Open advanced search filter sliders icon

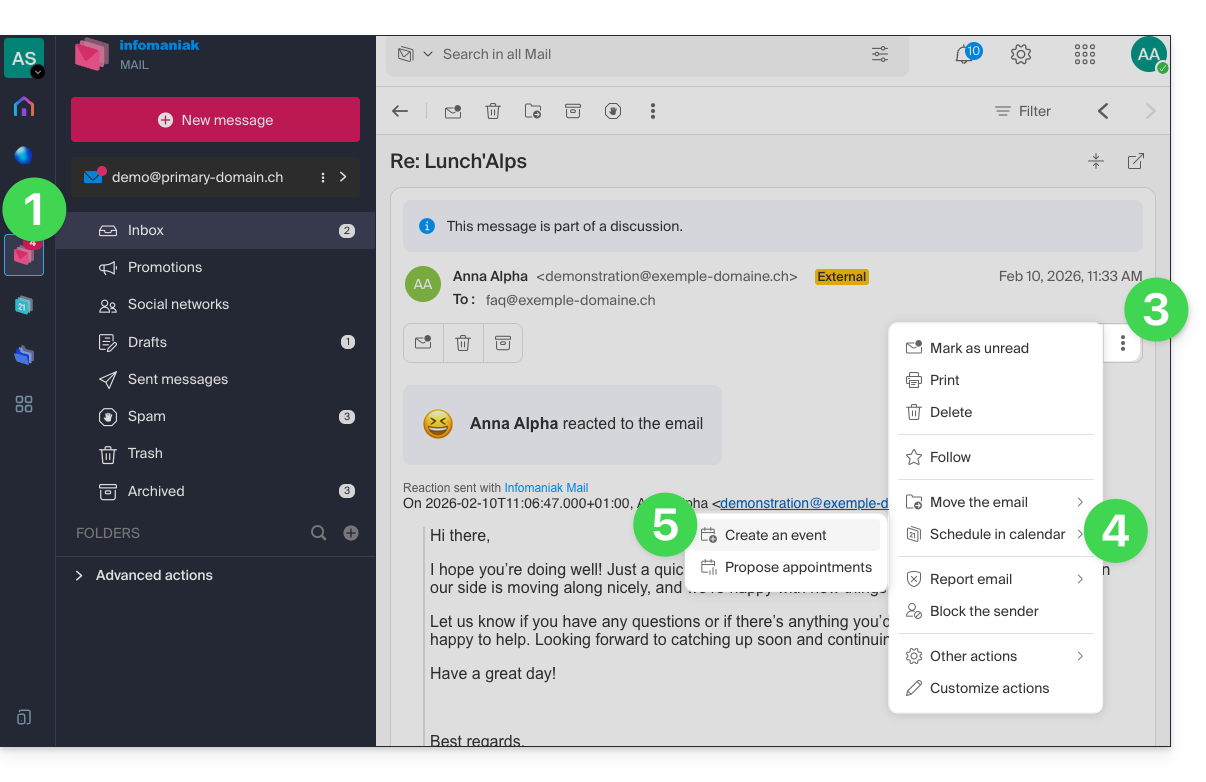(x=880, y=54)
